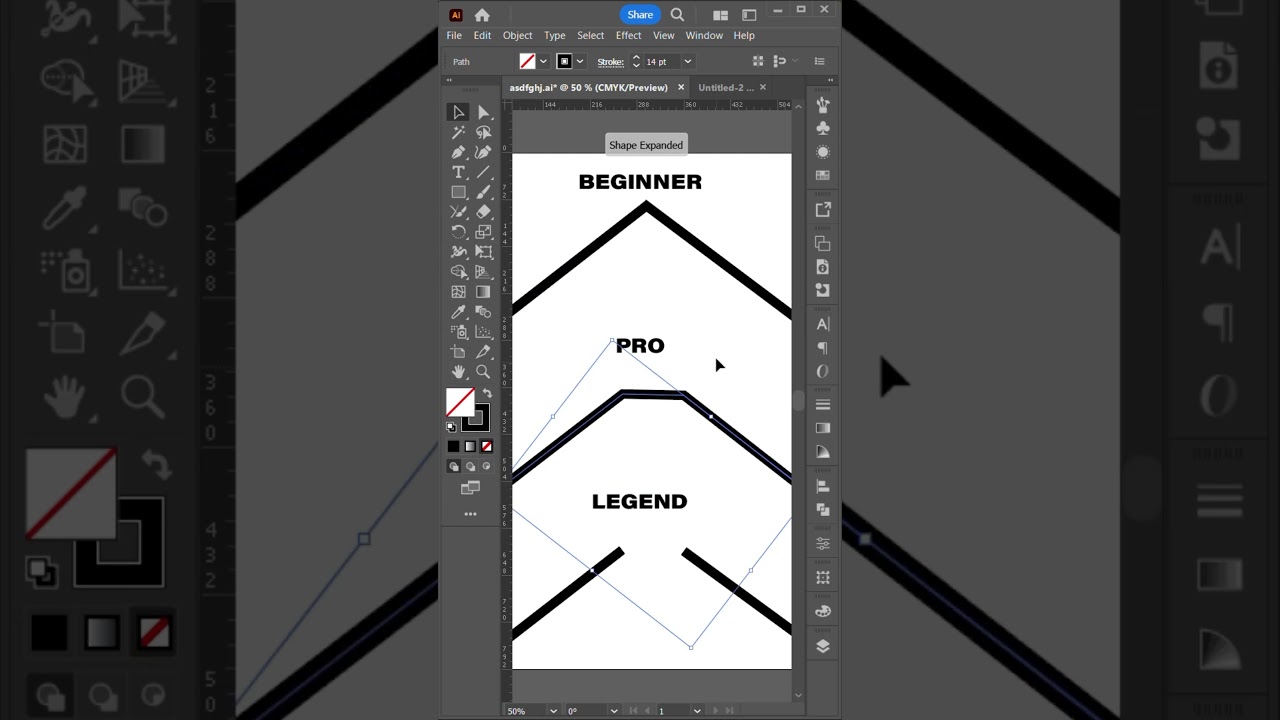Choose the Hand tool
The image size is (1280, 720).
coord(458,372)
